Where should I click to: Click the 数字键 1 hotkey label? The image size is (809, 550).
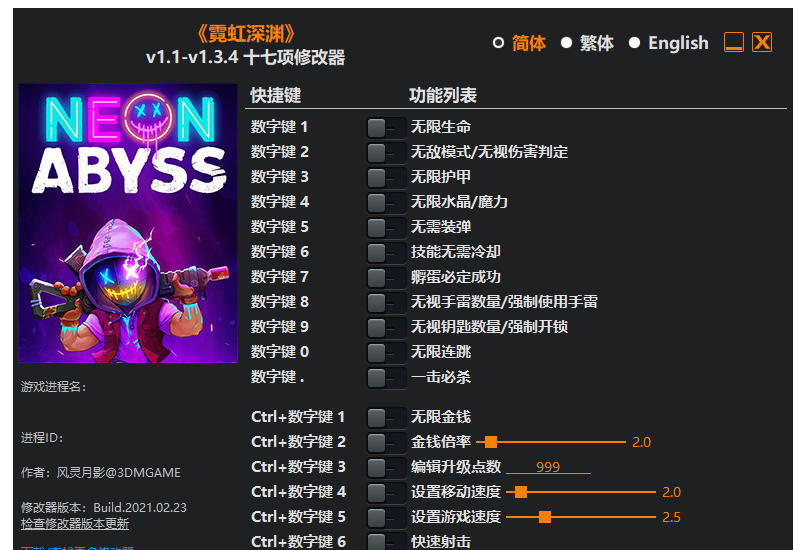click(279, 127)
